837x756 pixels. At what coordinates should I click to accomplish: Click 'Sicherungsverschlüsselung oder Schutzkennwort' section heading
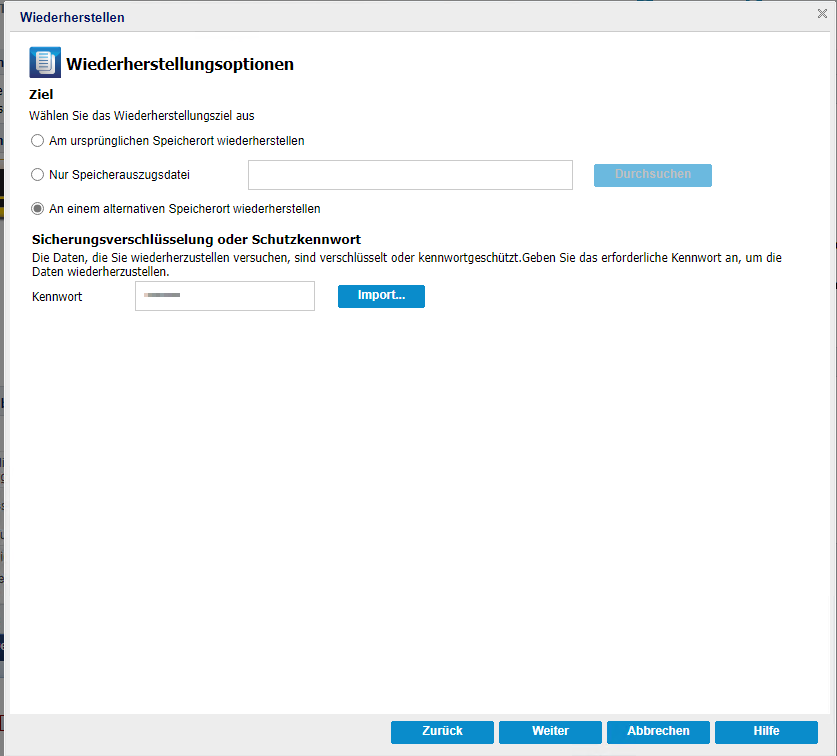[x=196, y=240]
